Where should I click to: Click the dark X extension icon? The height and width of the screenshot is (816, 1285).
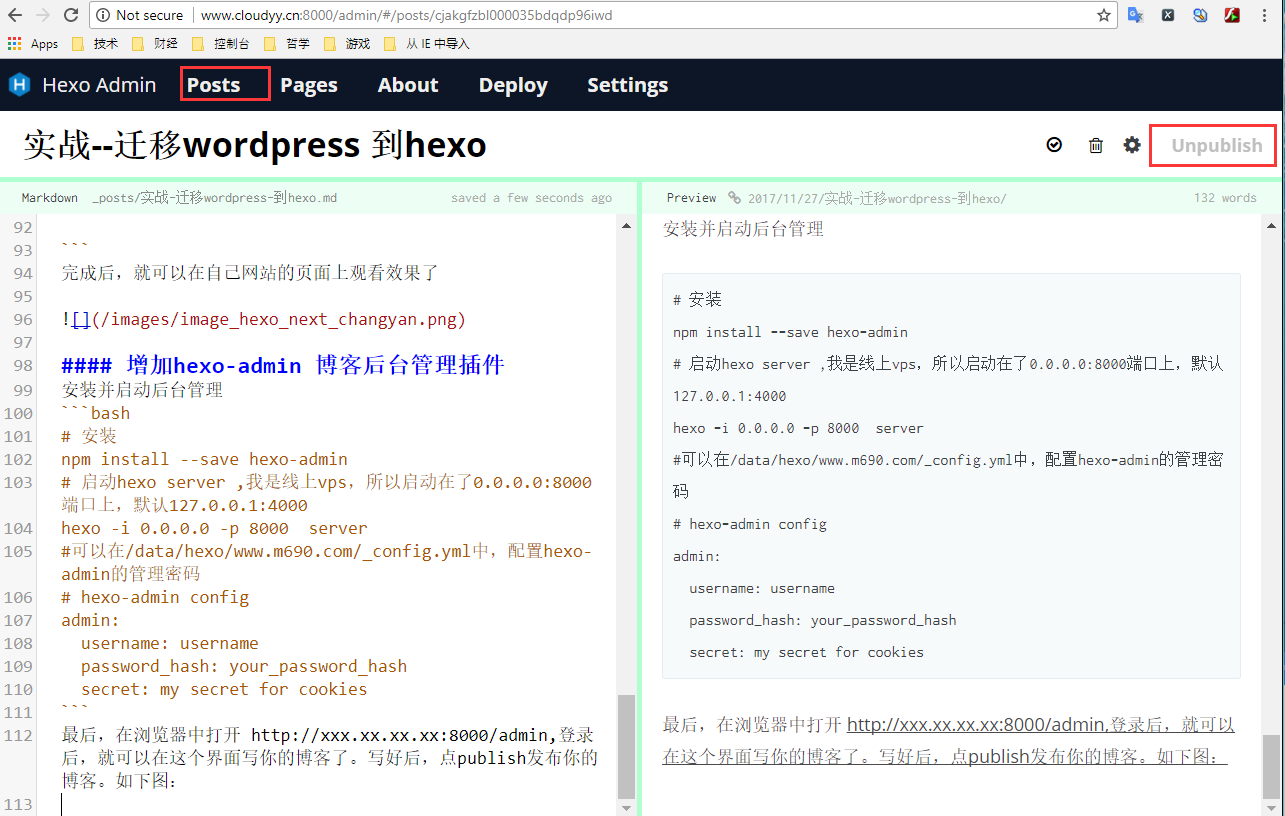point(1168,15)
